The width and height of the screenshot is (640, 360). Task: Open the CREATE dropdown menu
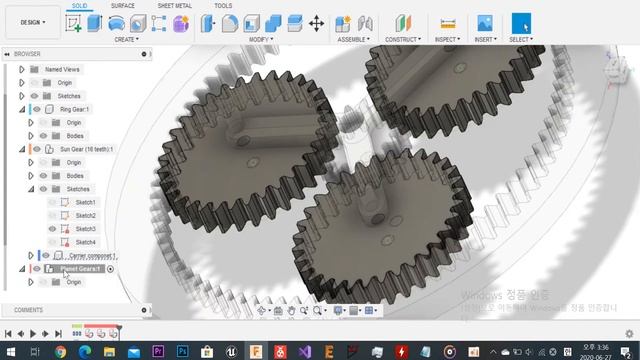(x=127, y=39)
